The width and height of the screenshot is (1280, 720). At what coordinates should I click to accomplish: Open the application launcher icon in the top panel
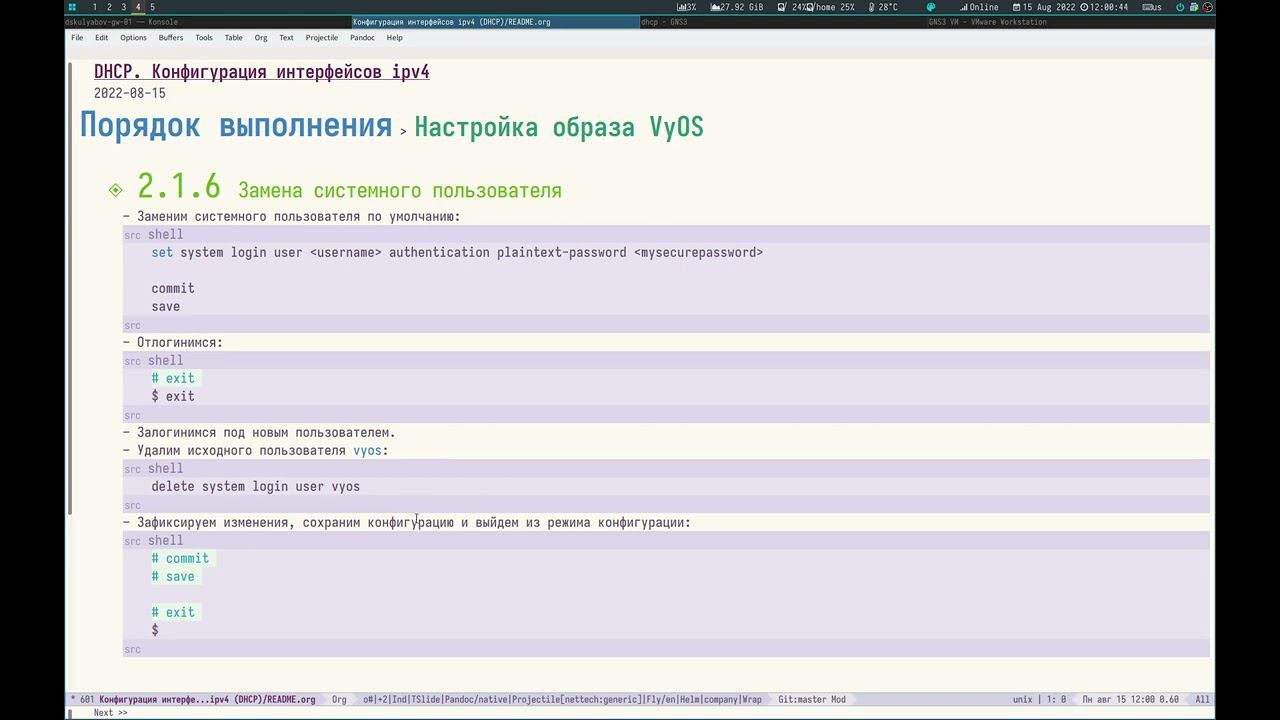point(72,7)
